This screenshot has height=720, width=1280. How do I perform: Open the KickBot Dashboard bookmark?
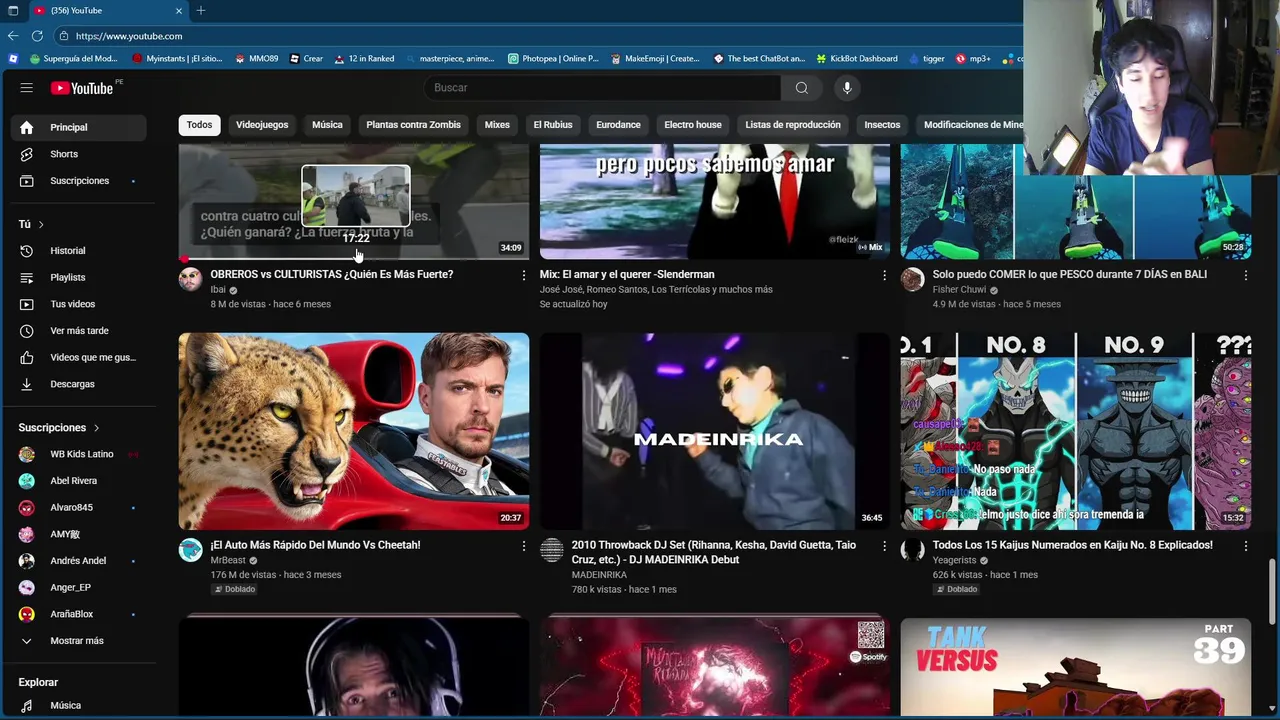pyautogui.click(x=856, y=59)
